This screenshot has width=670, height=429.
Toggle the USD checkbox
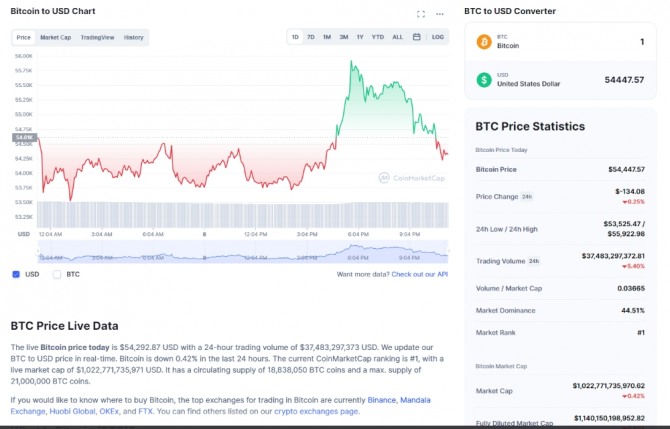pos(16,274)
